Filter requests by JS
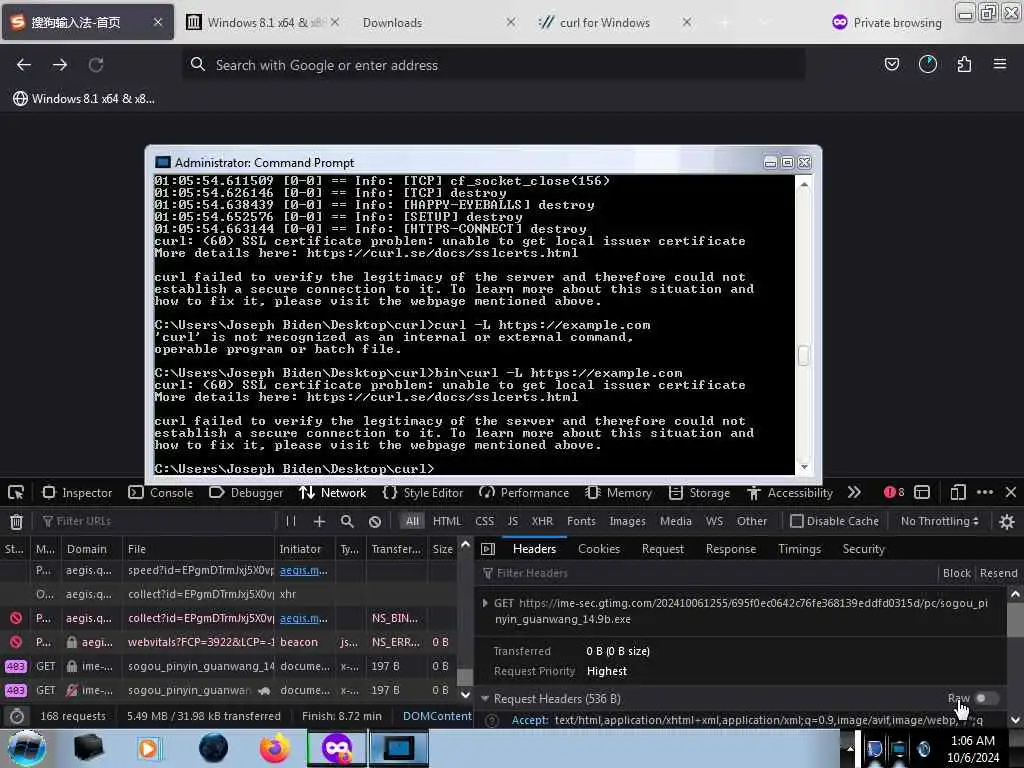This screenshot has height=768, width=1024. click(513, 521)
